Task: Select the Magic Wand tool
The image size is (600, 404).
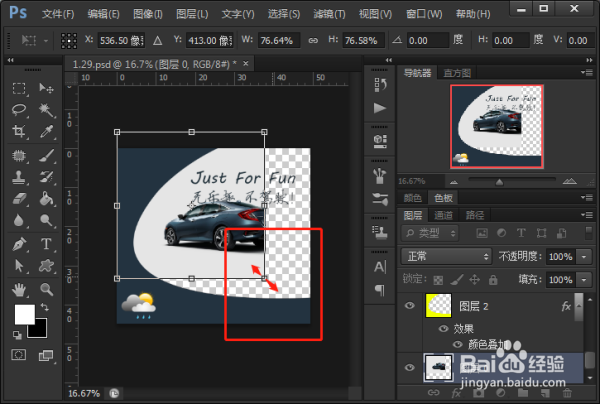Action: 46,110
